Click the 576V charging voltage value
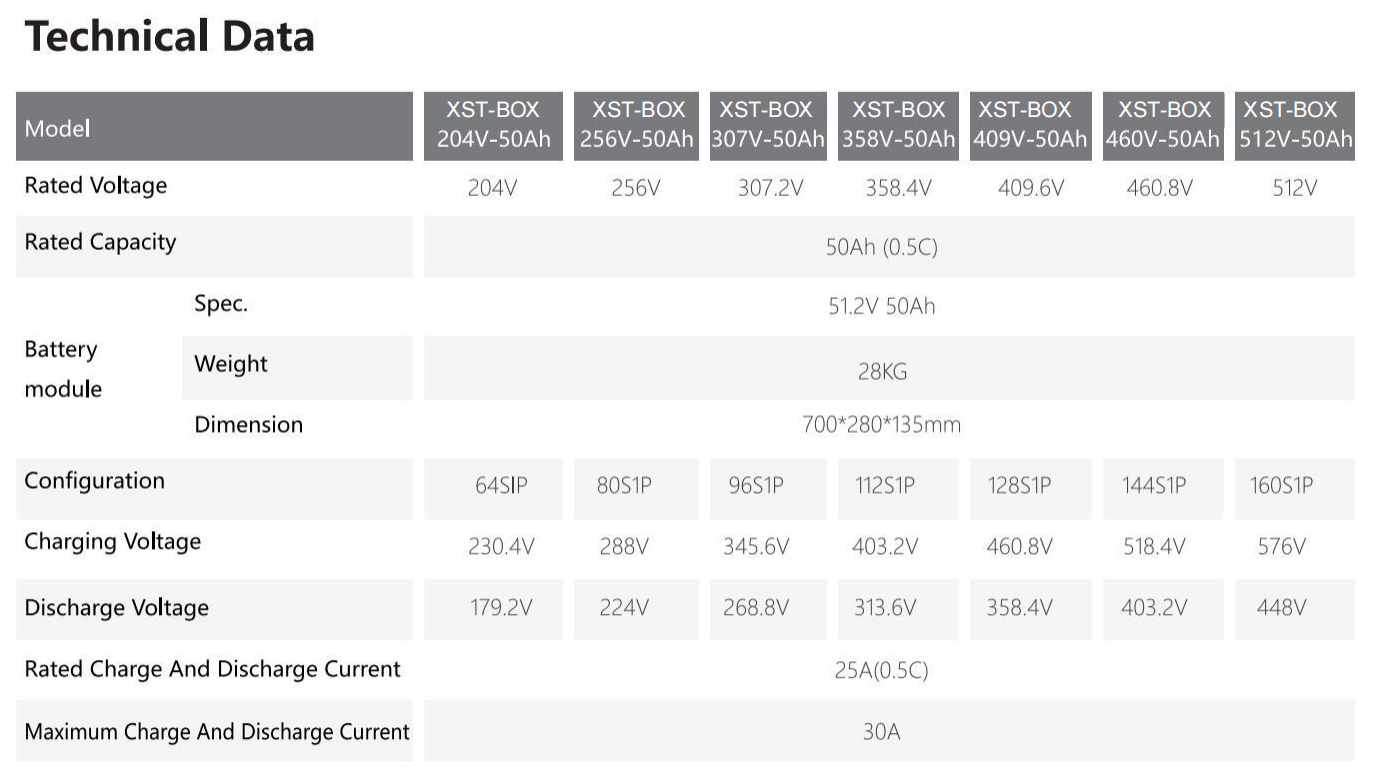The width and height of the screenshot is (1380, 772). click(x=1281, y=547)
